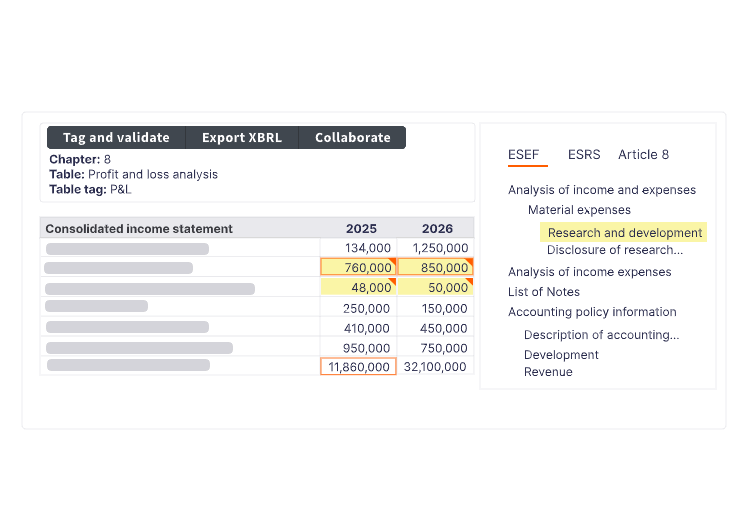This screenshot has width=752, height=512.
Task: Select Description of accounting item
Action: coord(601,335)
